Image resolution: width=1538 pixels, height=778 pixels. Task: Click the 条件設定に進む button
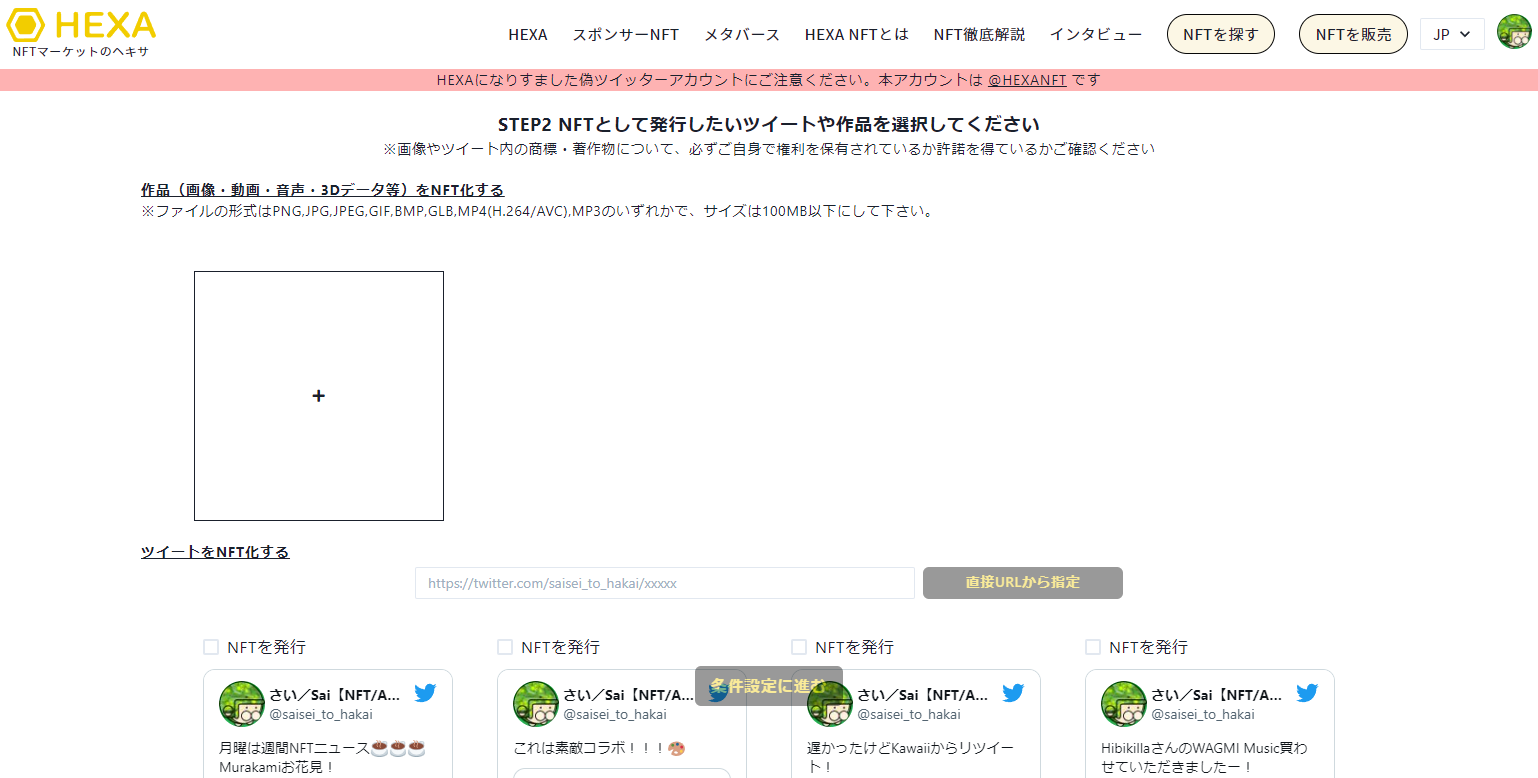point(769,686)
